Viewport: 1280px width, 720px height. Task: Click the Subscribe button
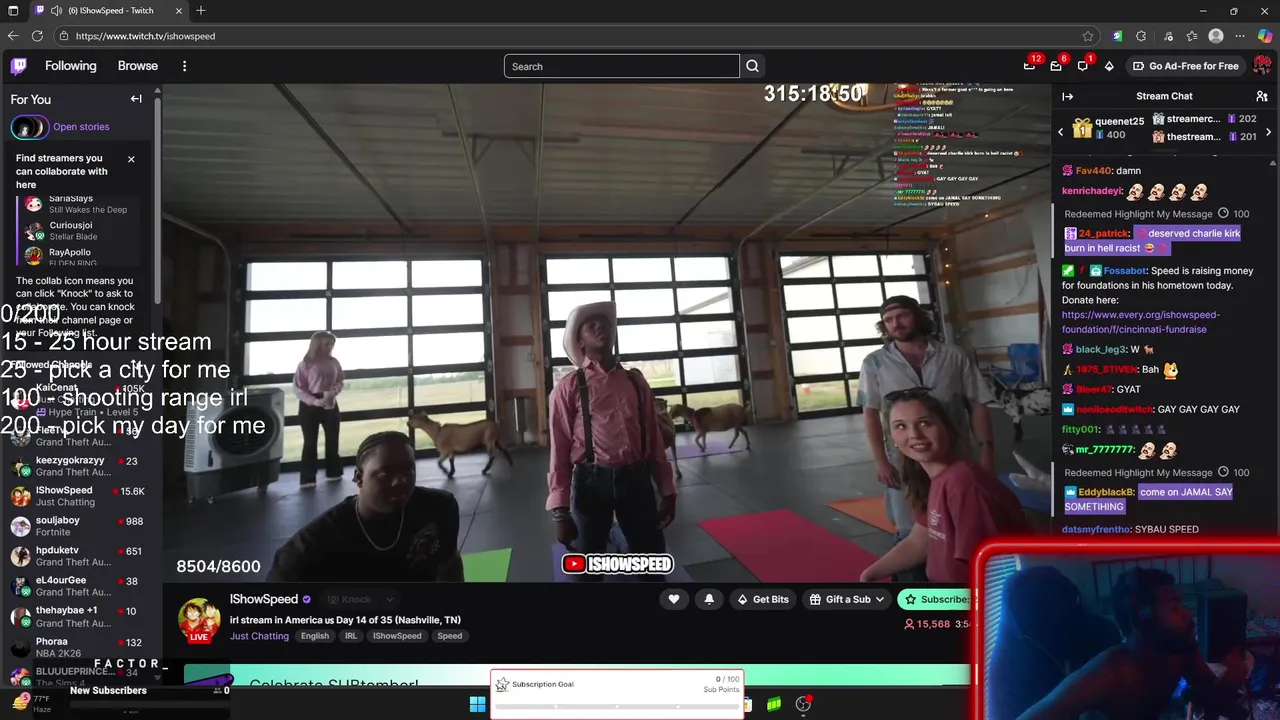pos(935,599)
